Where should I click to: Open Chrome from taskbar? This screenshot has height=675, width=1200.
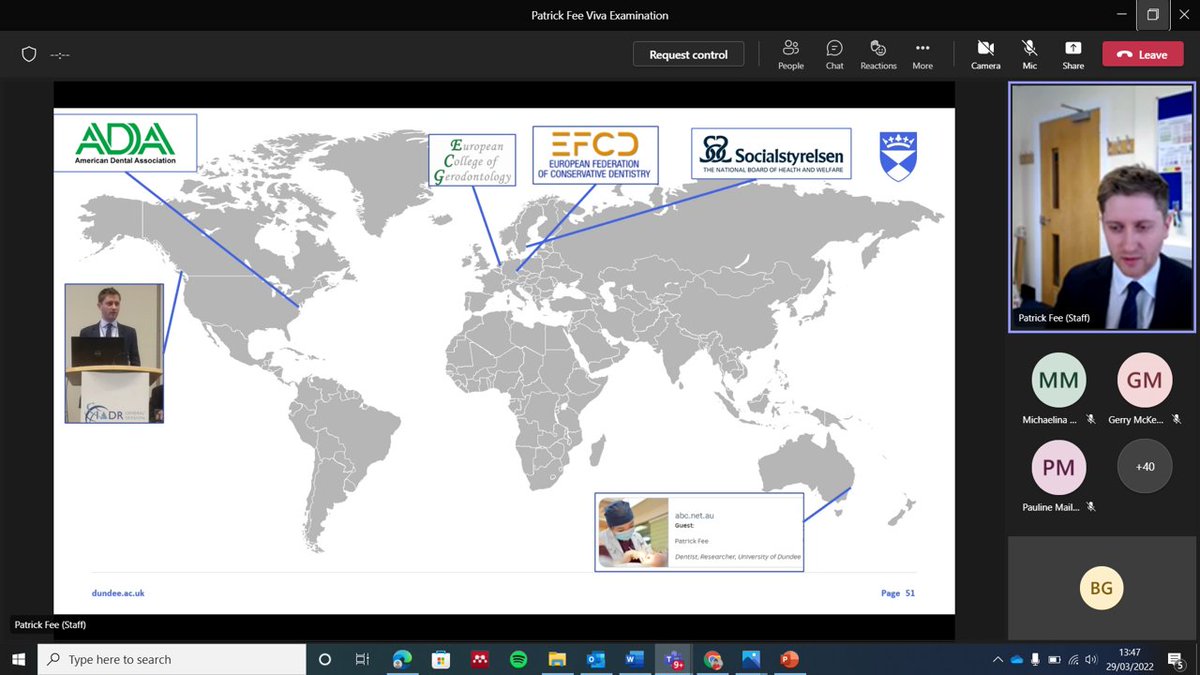point(712,659)
